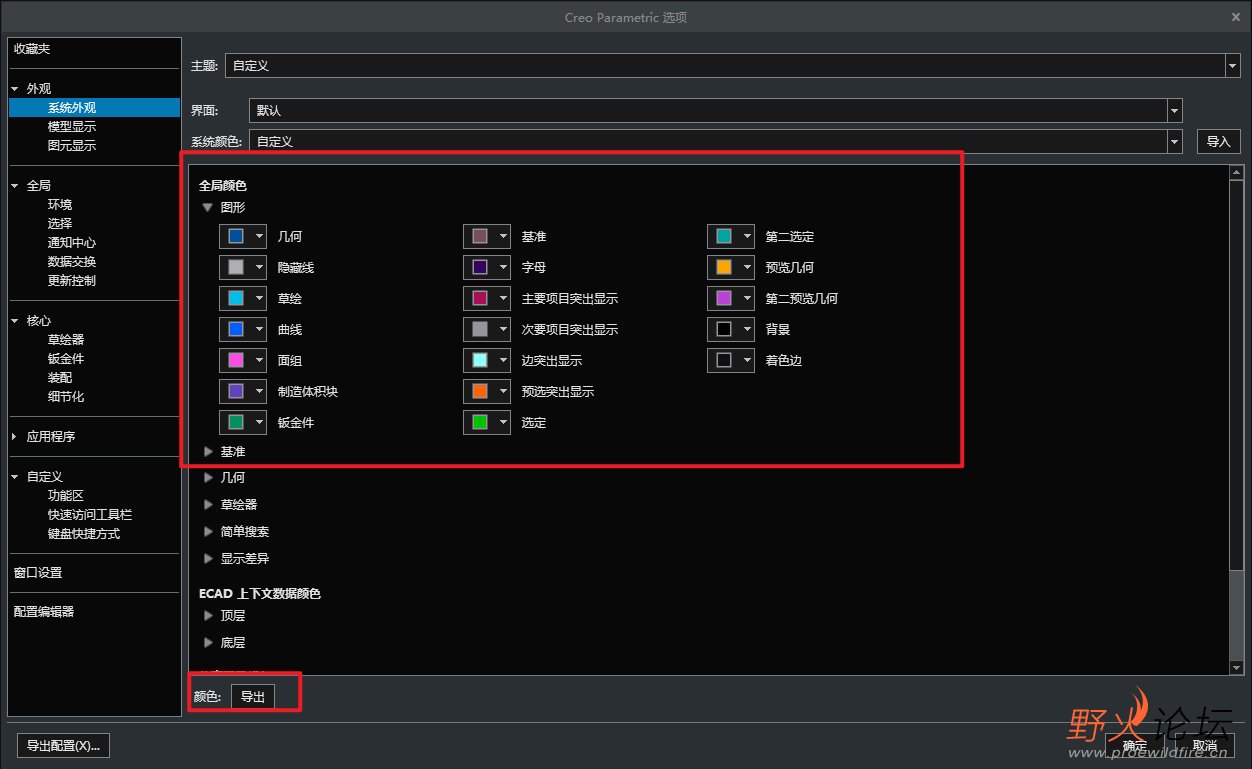Expand the 简单搜索 color group
Screen dimensions: 1252x769
[x=208, y=532]
